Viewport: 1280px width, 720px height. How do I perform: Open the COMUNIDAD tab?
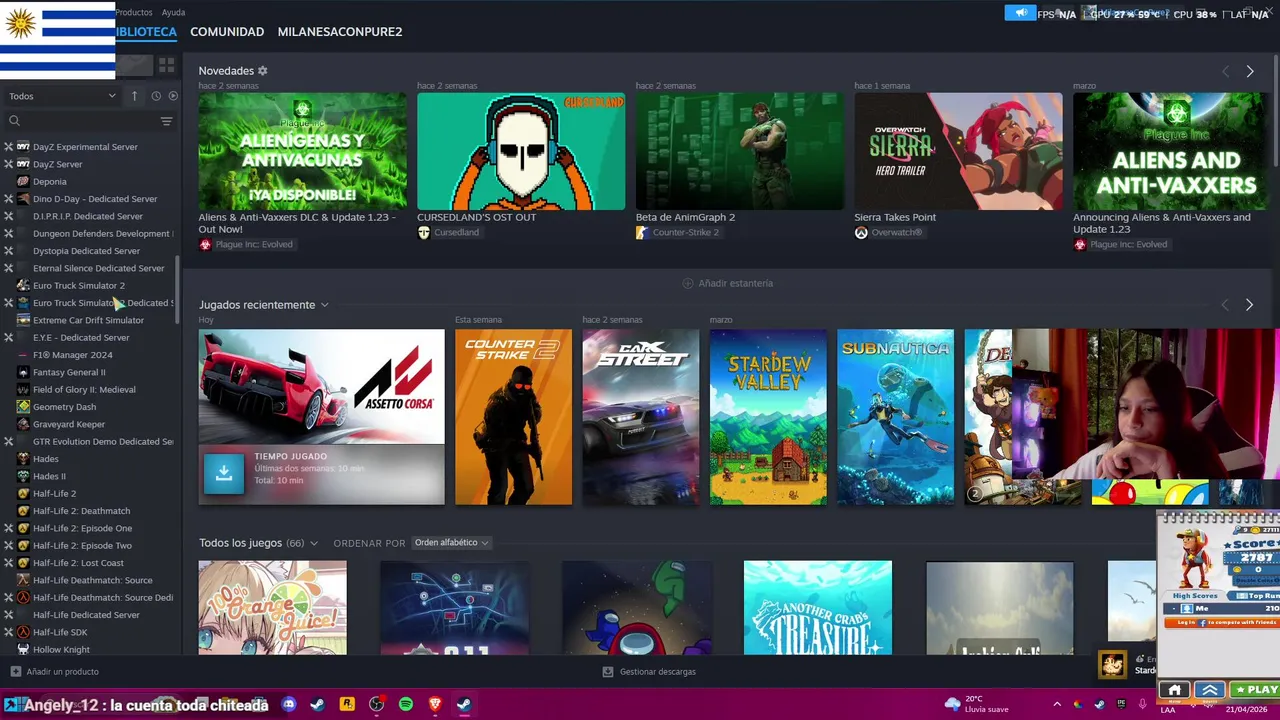[227, 32]
